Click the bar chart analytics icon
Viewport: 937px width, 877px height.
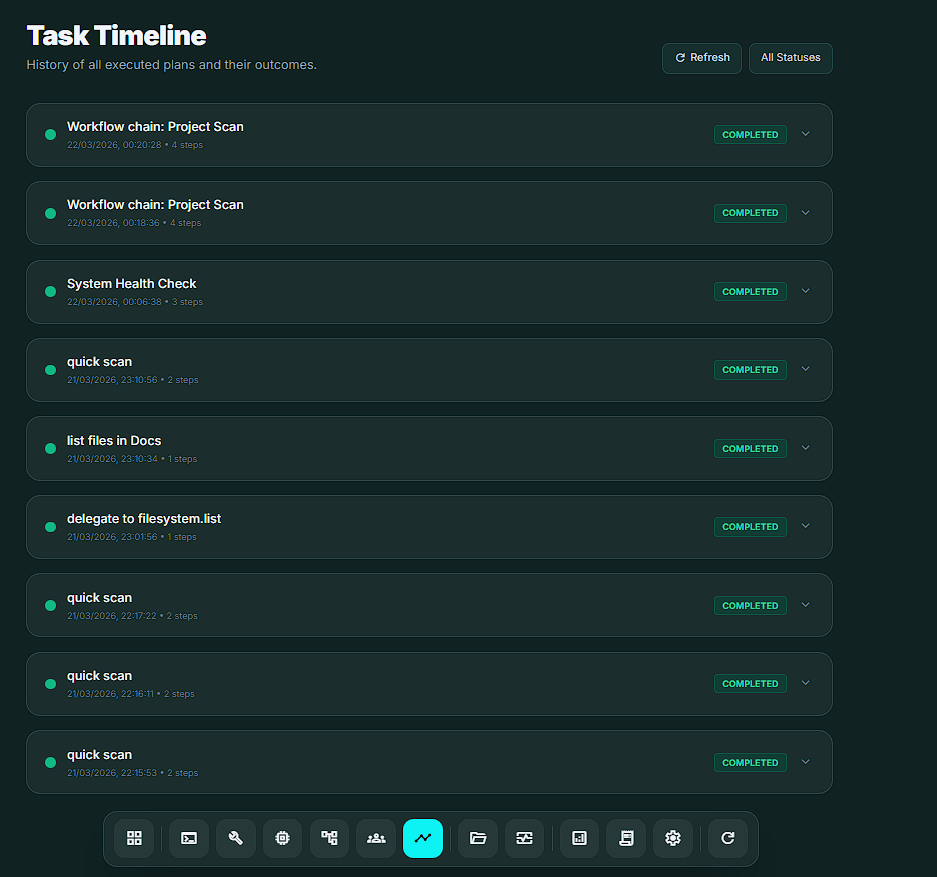click(x=579, y=838)
